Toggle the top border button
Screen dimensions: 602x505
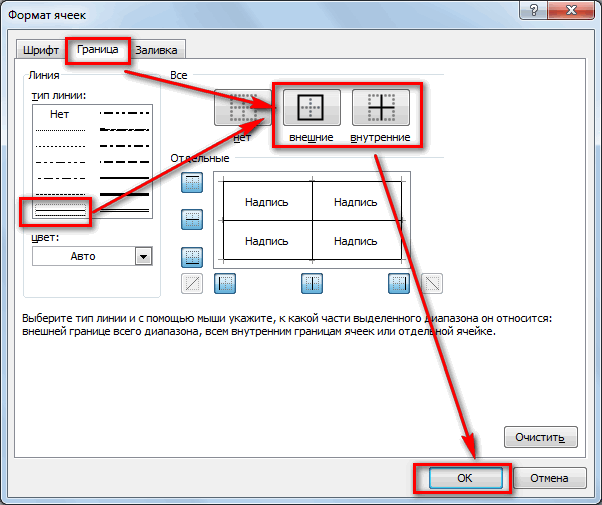(192, 182)
